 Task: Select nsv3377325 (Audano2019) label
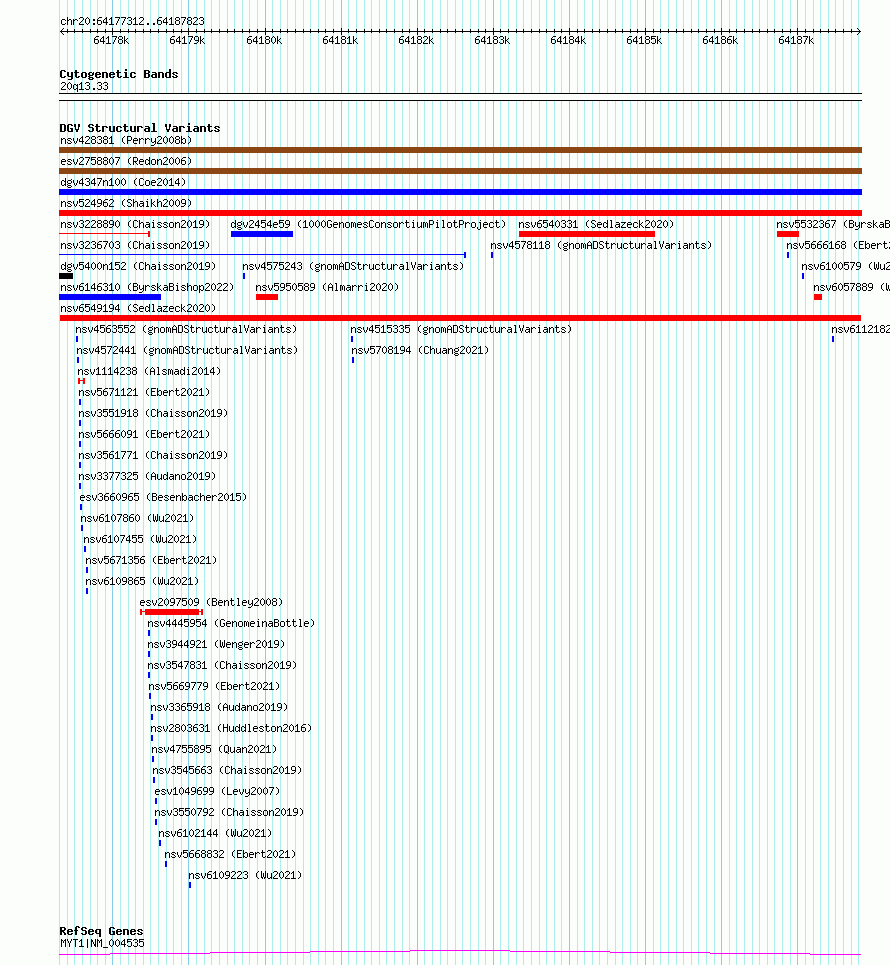click(147, 476)
